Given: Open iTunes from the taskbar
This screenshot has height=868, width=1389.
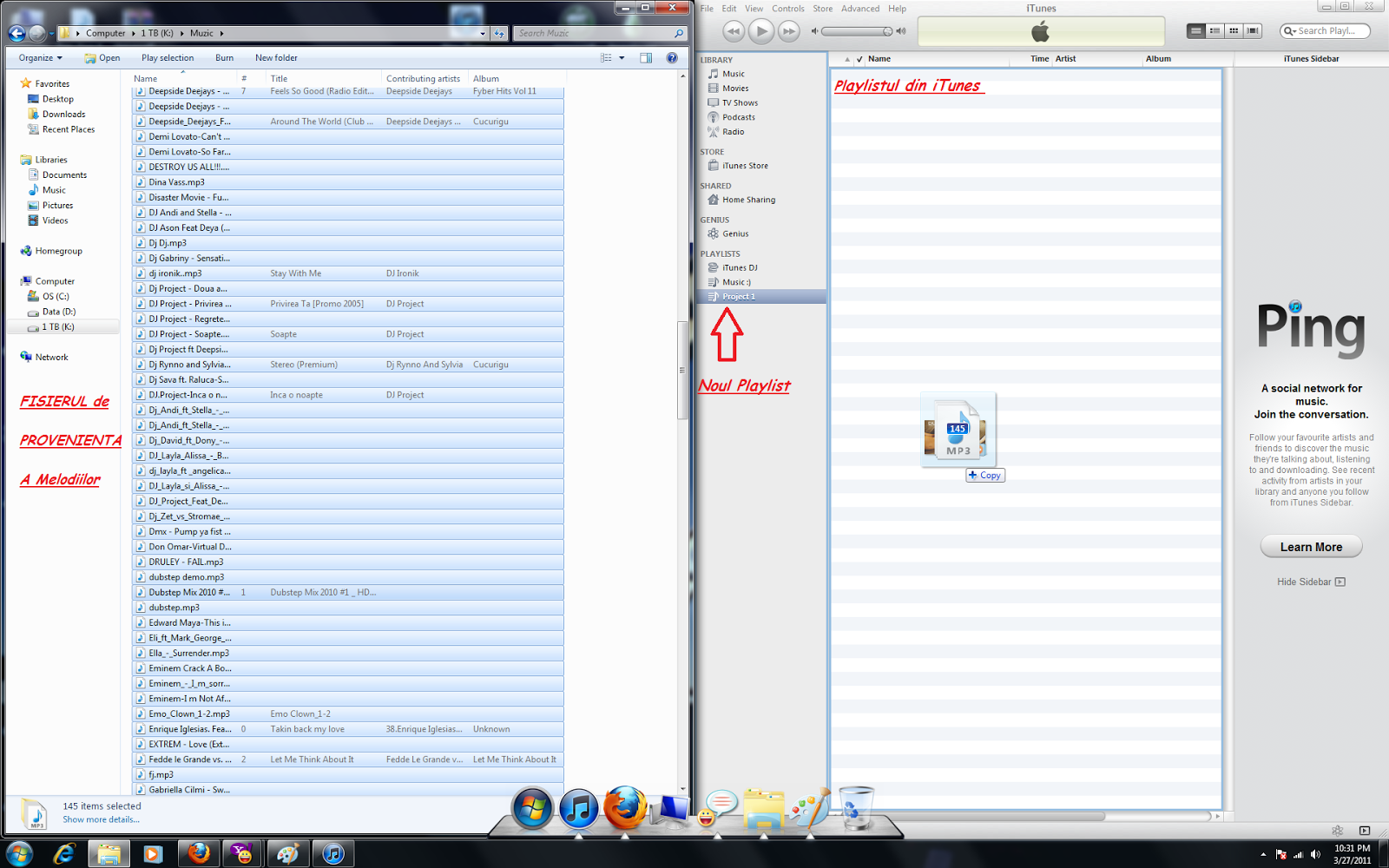Looking at the screenshot, I should pos(333,854).
